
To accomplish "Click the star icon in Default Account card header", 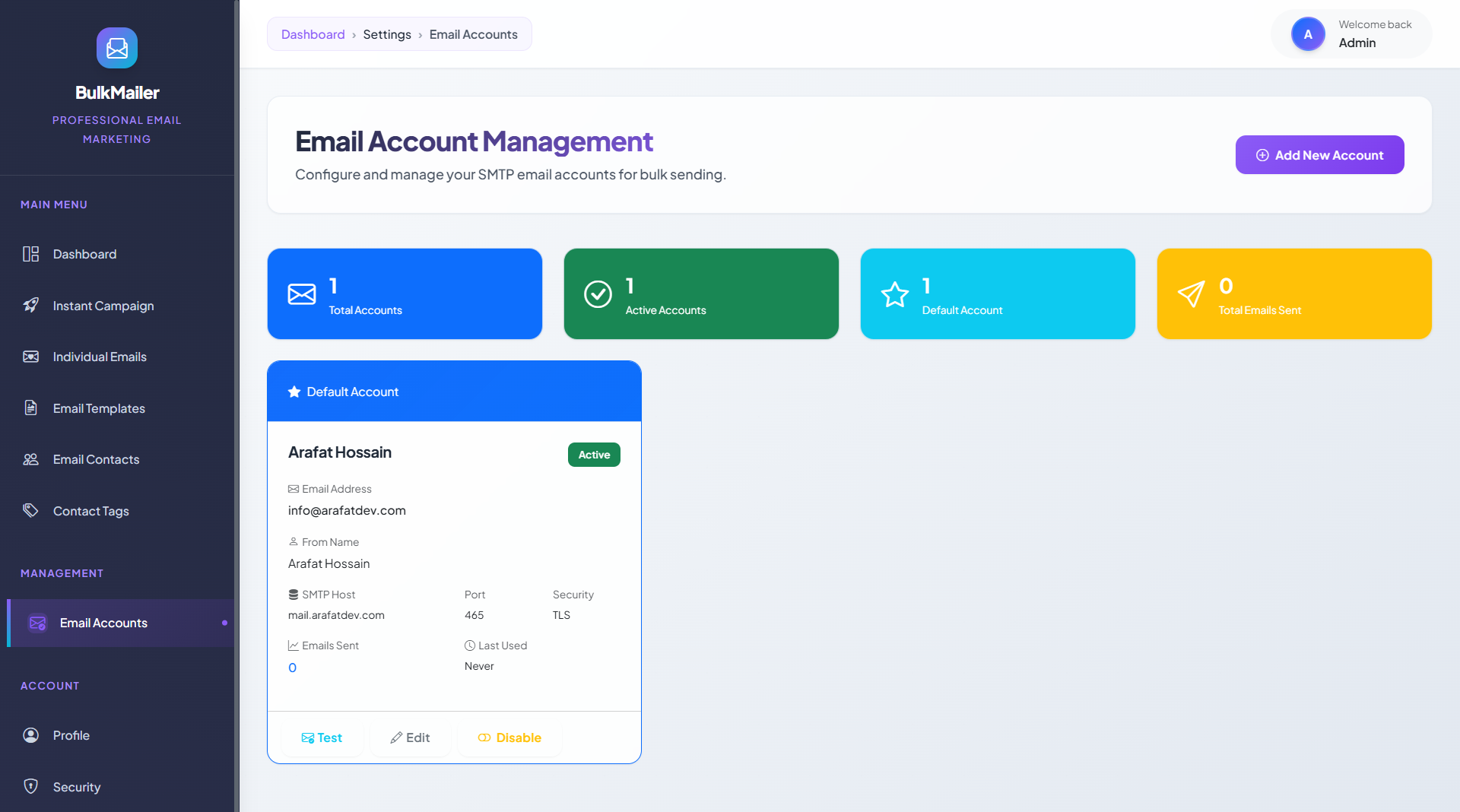I will coord(294,392).
